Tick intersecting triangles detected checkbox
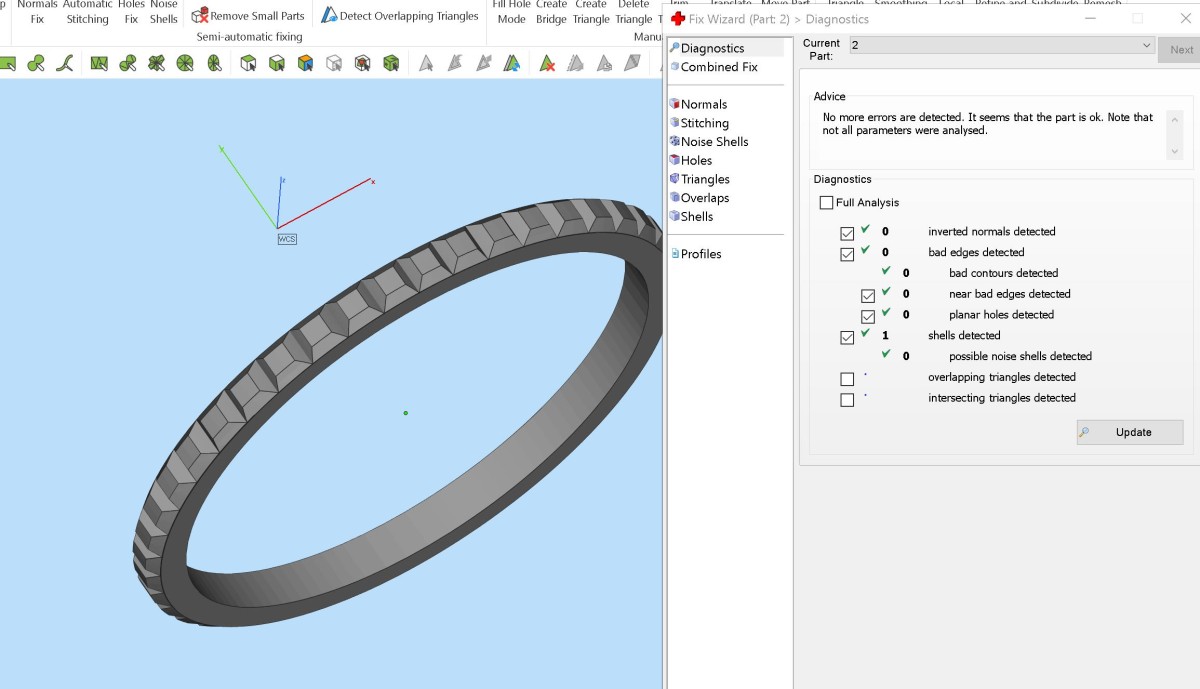 pyautogui.click(x=847, y=400)
